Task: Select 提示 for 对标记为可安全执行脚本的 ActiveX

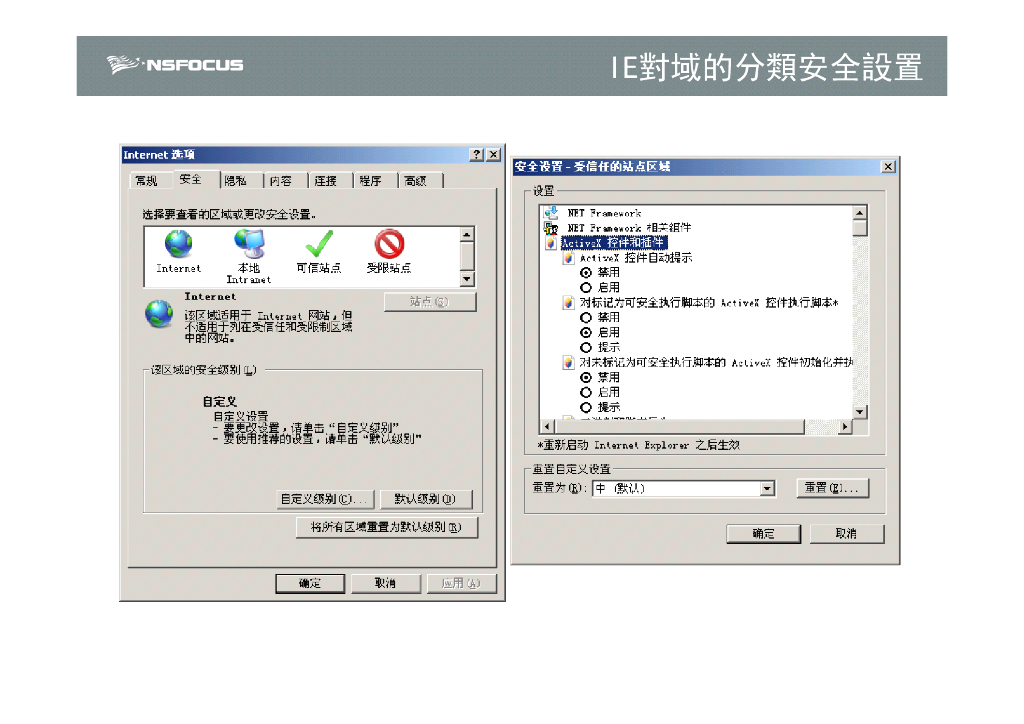Action: (586, 348)
